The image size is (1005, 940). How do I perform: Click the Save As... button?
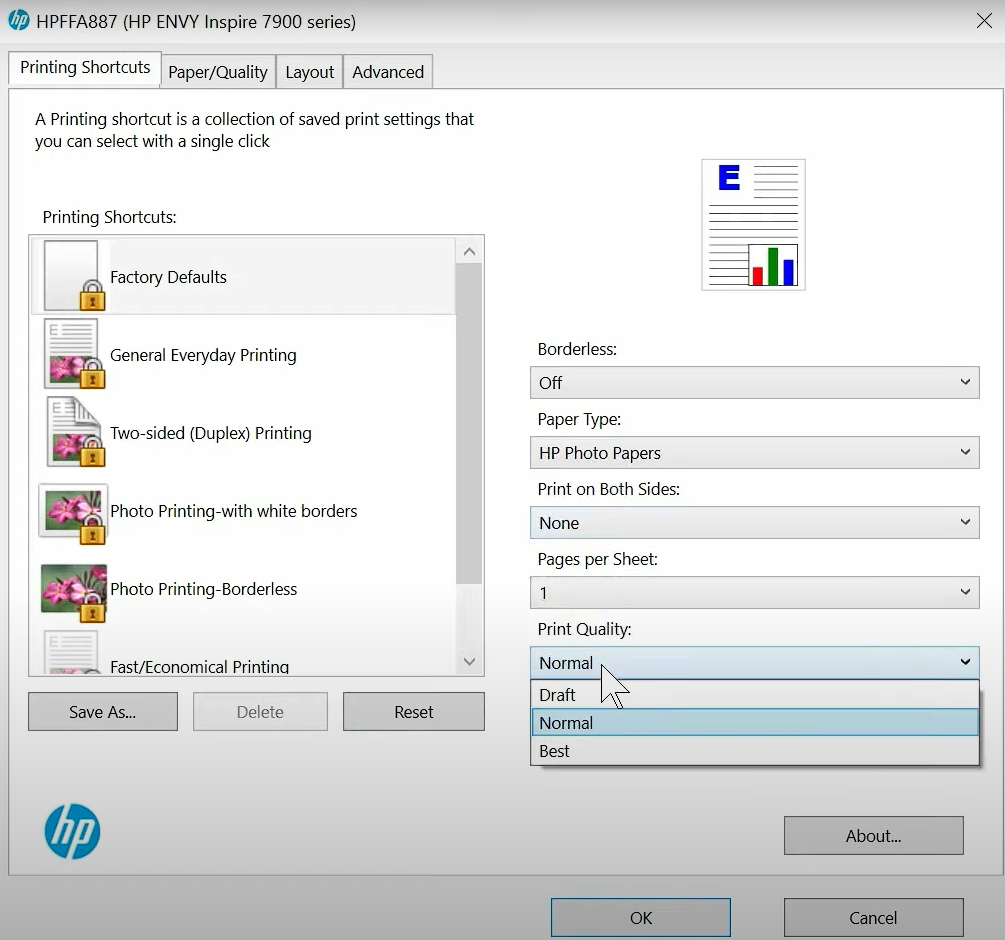tap(103, 711)
